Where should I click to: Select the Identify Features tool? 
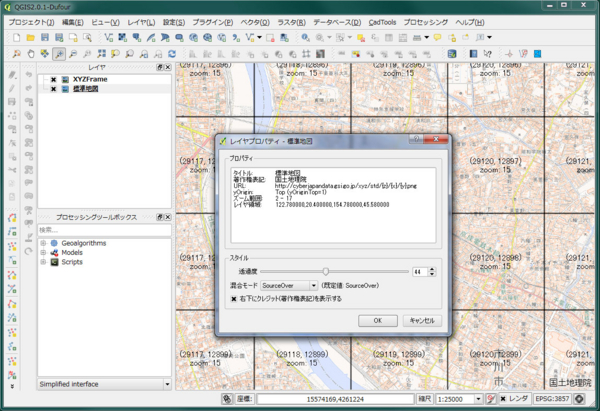(305, 38)
